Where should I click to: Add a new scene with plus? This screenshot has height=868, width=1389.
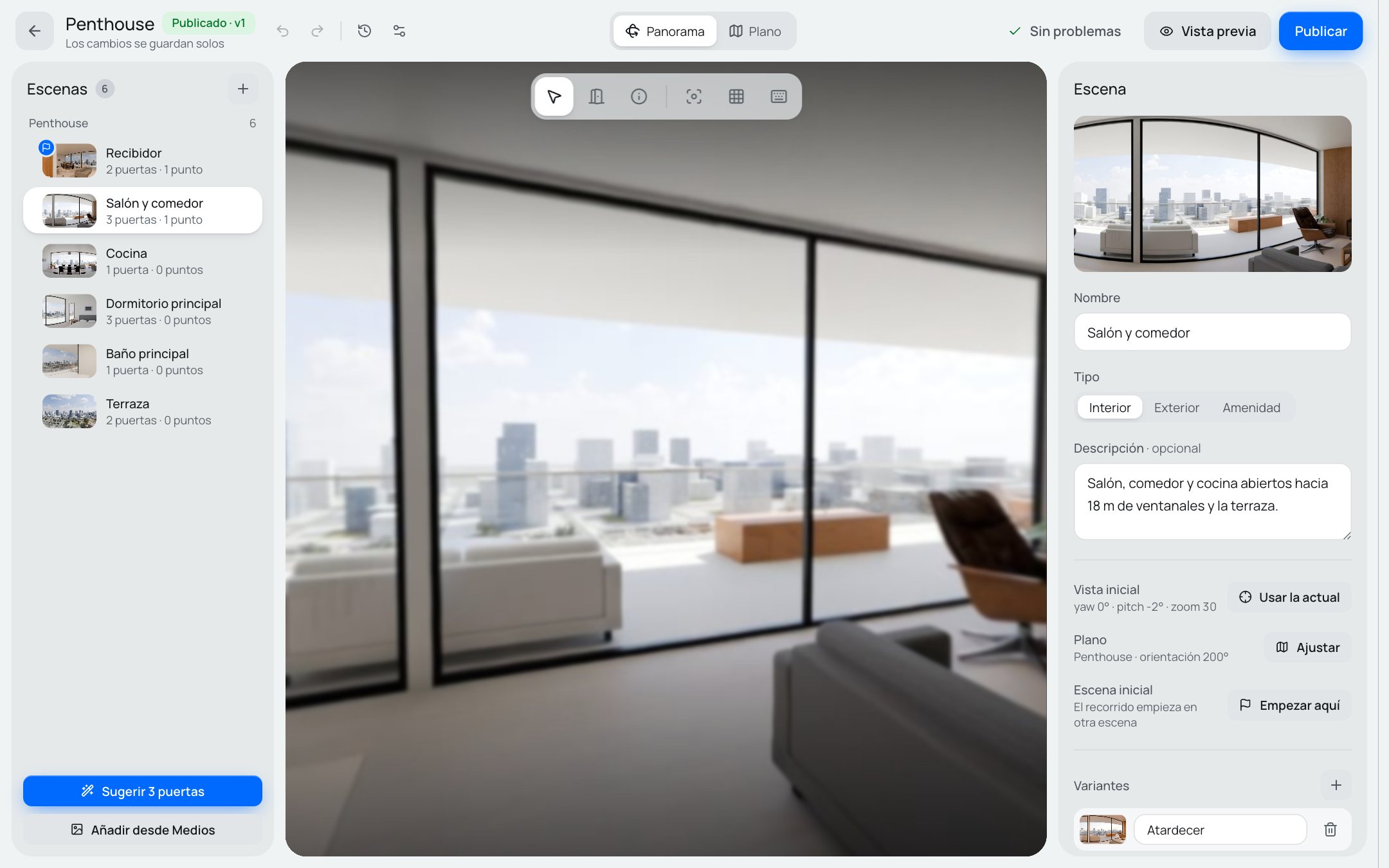243,89
